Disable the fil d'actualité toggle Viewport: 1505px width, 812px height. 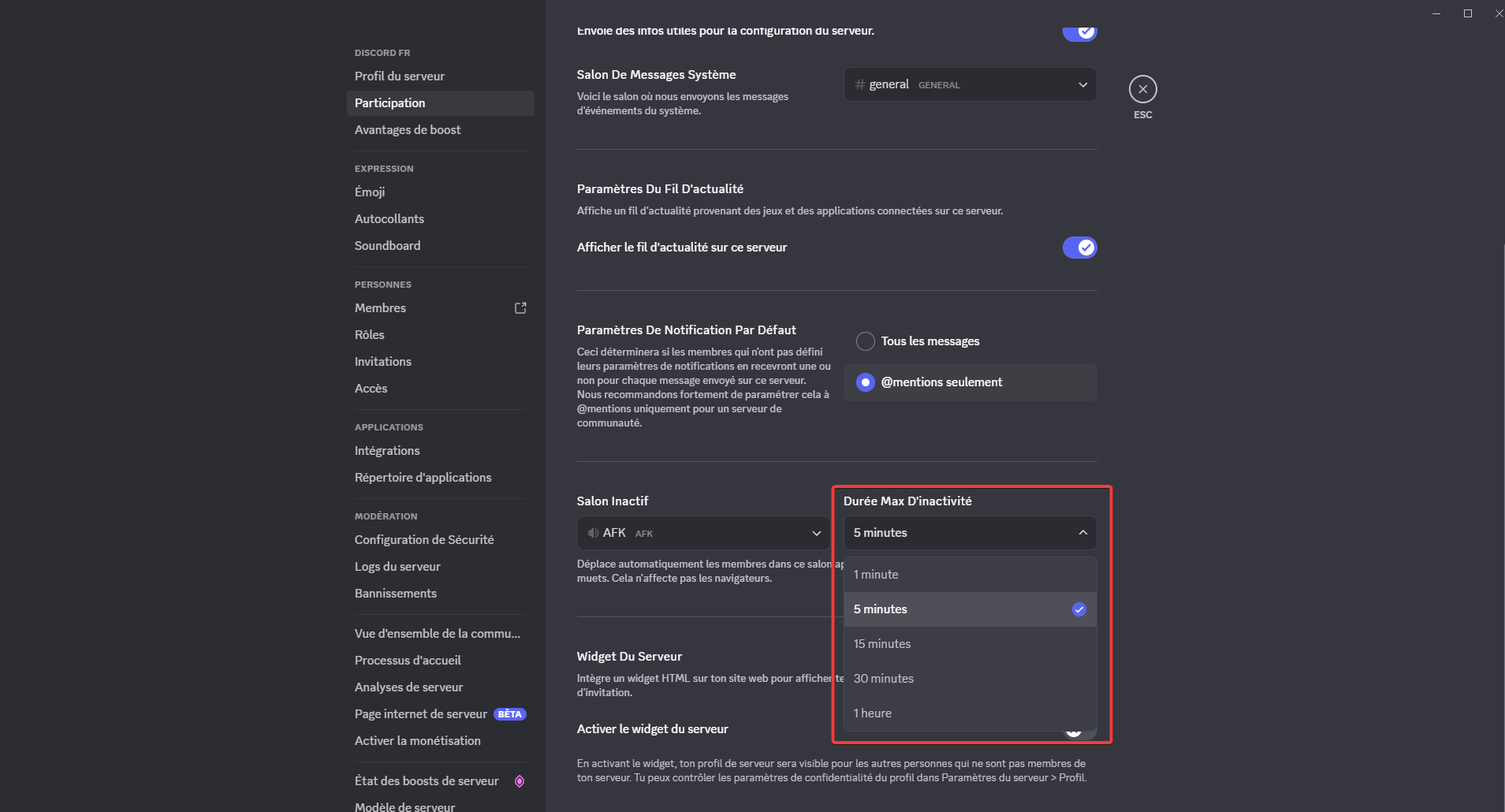pos(1079,248)
